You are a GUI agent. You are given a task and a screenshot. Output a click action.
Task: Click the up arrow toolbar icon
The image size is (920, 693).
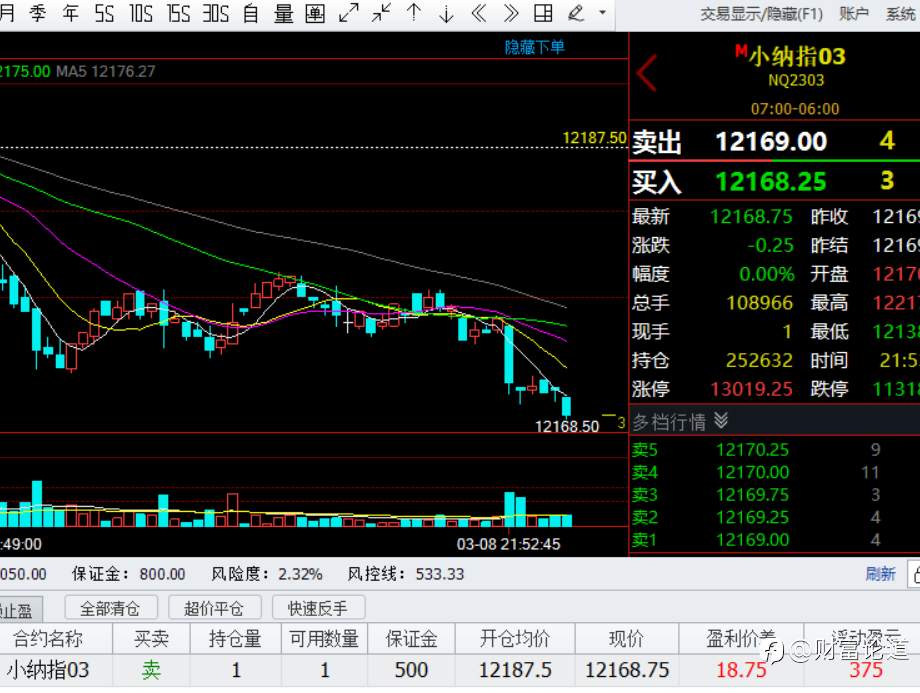click(x=414, y=13)
